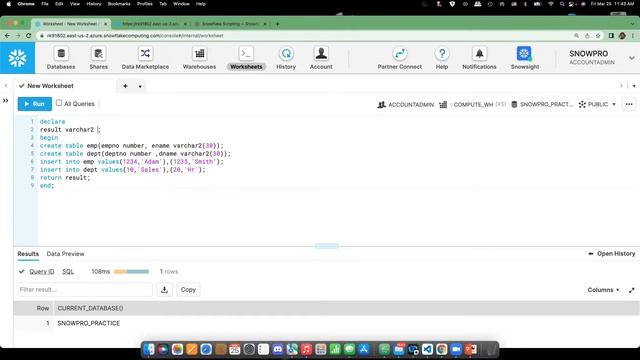Open Finder in the Dock
Viewport: 640px width, 360px height.
click(x=149, y=349)
